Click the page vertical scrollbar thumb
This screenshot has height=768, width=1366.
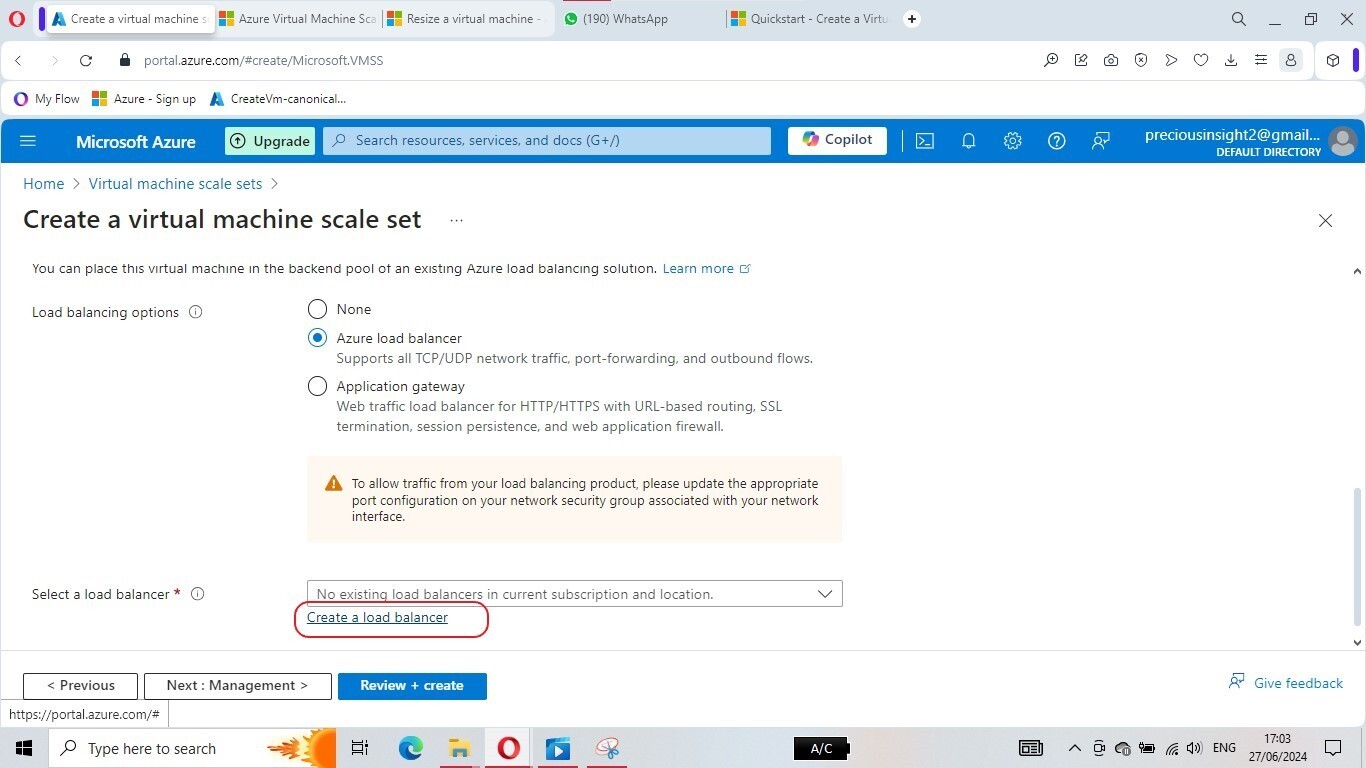(x=1357, y=555)
